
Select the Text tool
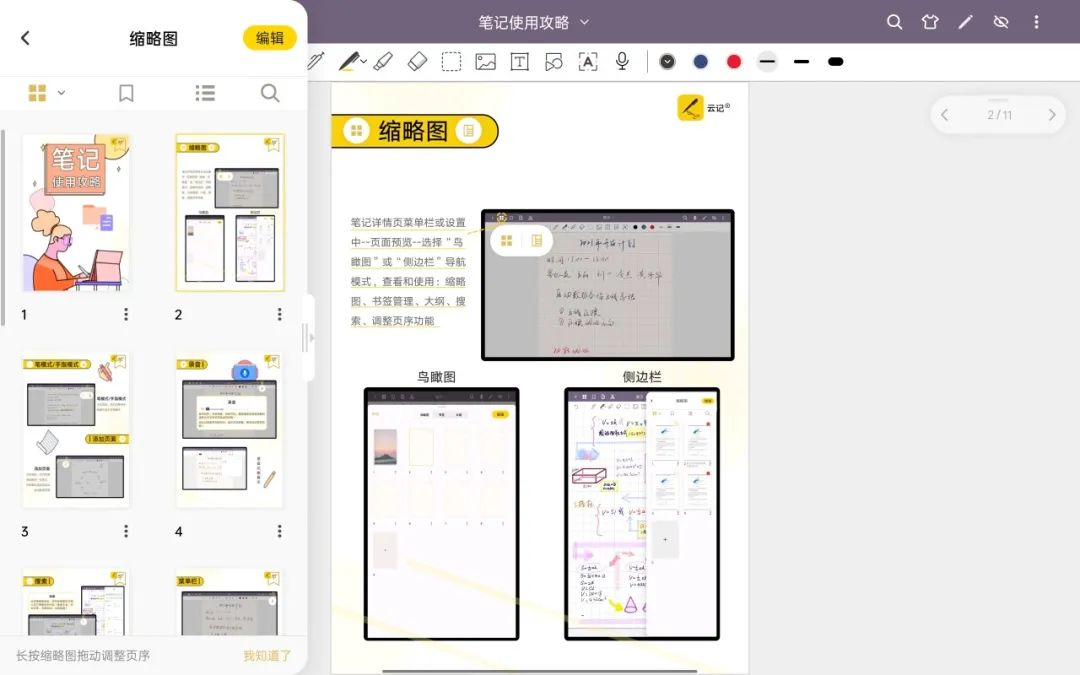click(520, 62)
